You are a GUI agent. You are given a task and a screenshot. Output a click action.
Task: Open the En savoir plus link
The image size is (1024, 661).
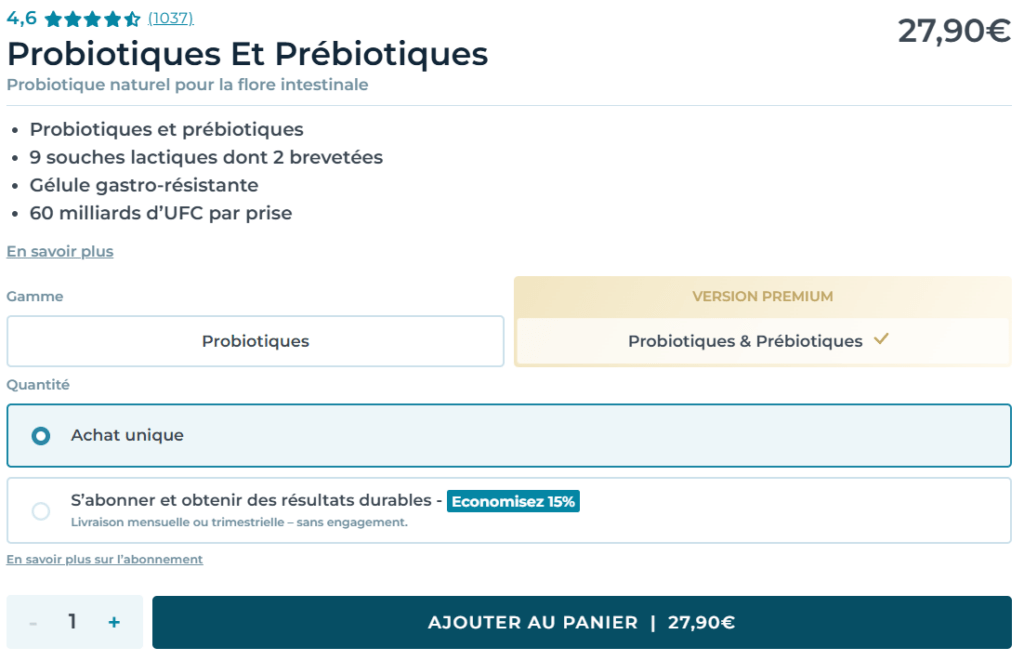coord(59,251)
